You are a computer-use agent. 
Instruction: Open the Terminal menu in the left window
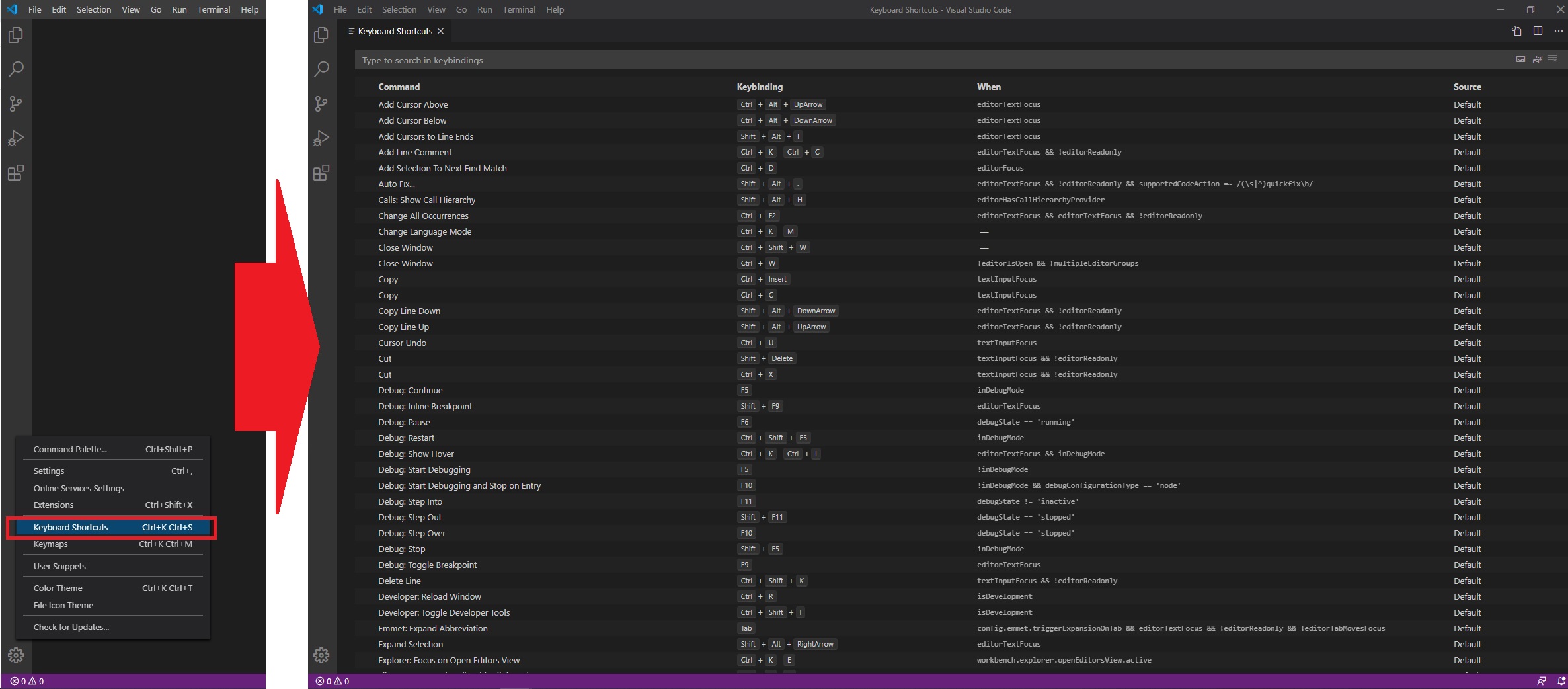pyautogui.click(x=214, y=9)
